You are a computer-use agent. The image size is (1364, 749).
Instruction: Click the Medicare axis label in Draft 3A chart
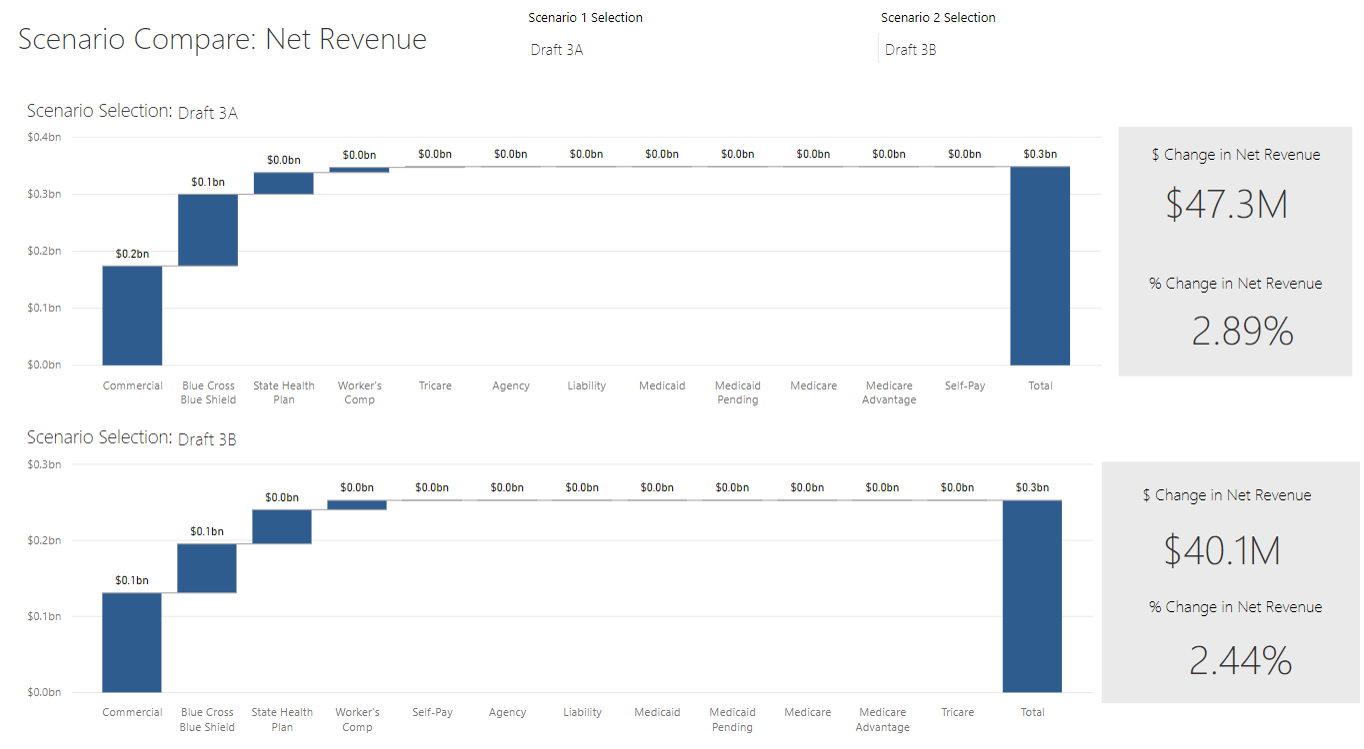(813, 386)
